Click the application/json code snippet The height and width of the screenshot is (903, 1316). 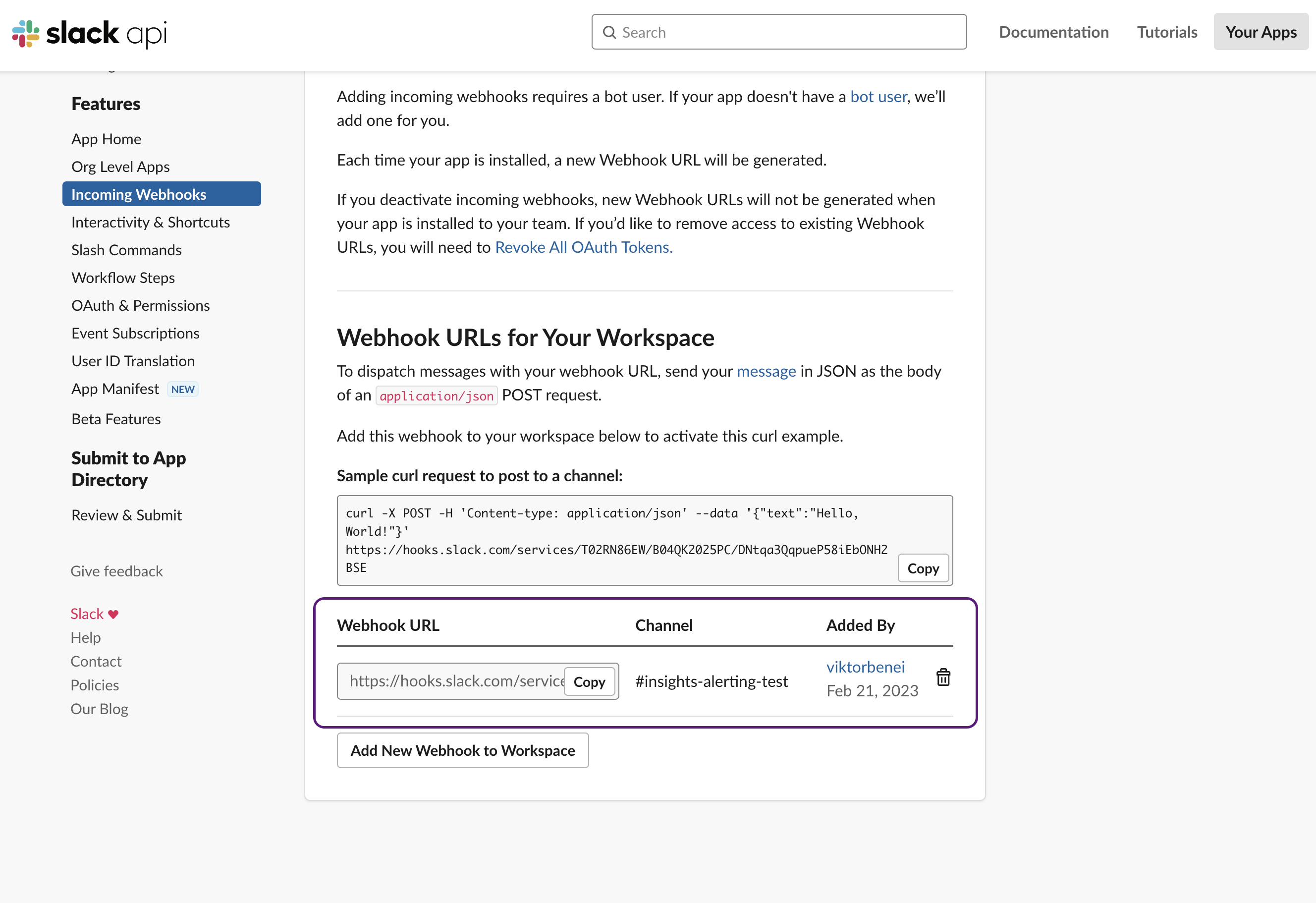coord(436,395)
